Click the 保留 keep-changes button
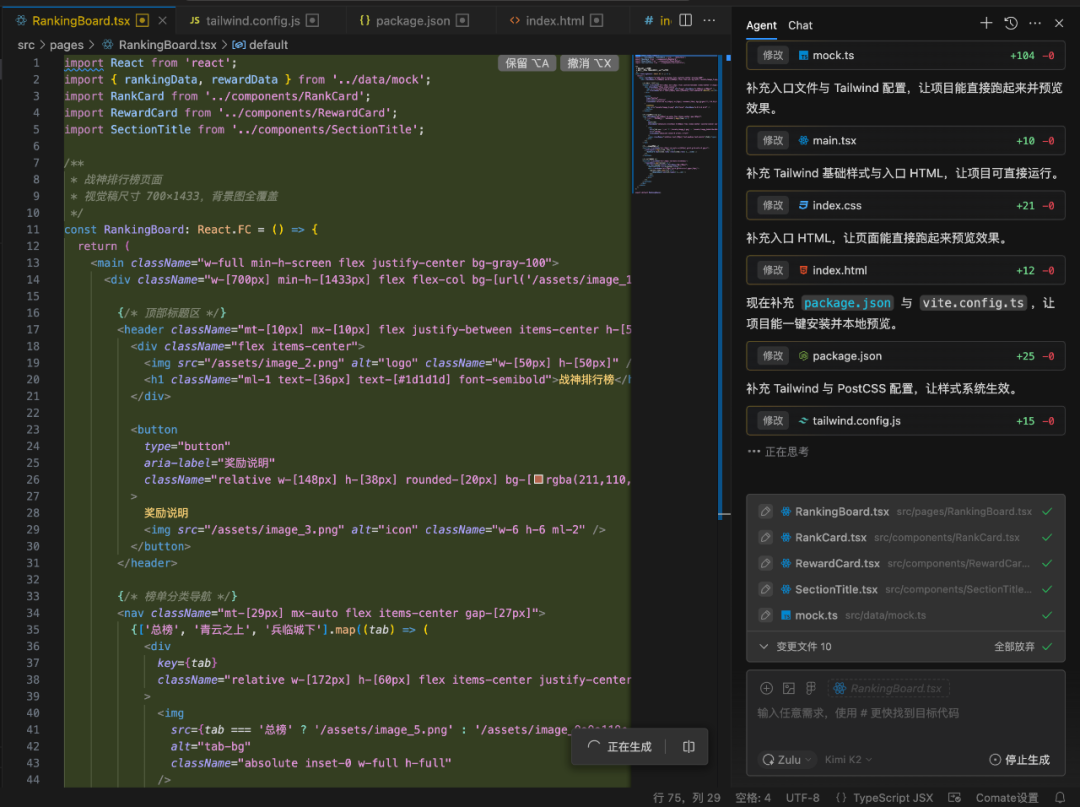Screen dimensions: 1080x807 point(527,63)
